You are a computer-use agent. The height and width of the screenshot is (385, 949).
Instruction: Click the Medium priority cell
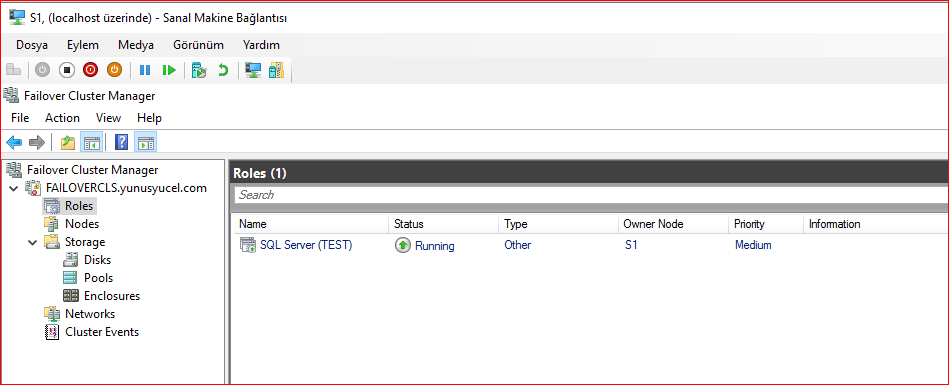click(753, 245)
